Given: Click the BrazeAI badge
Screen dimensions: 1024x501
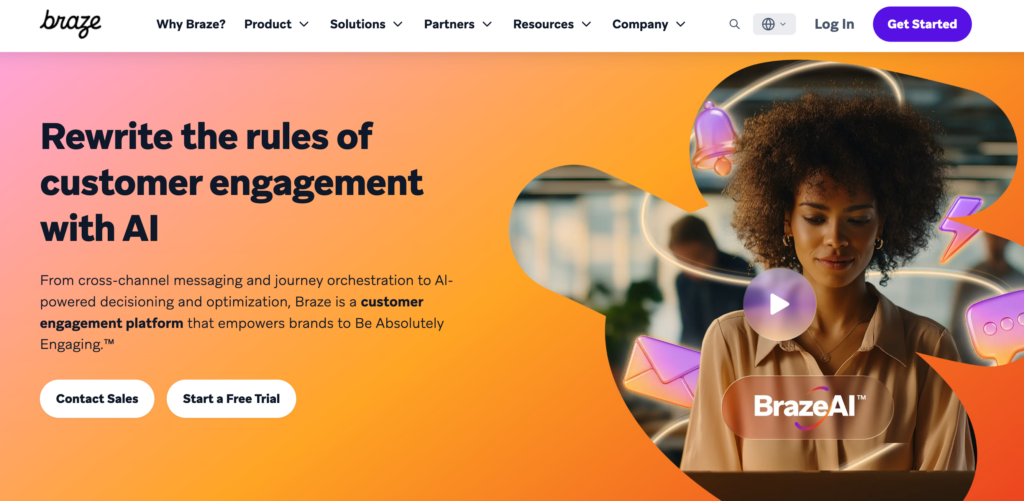Looking at the screenshot, I should (807, 408).
